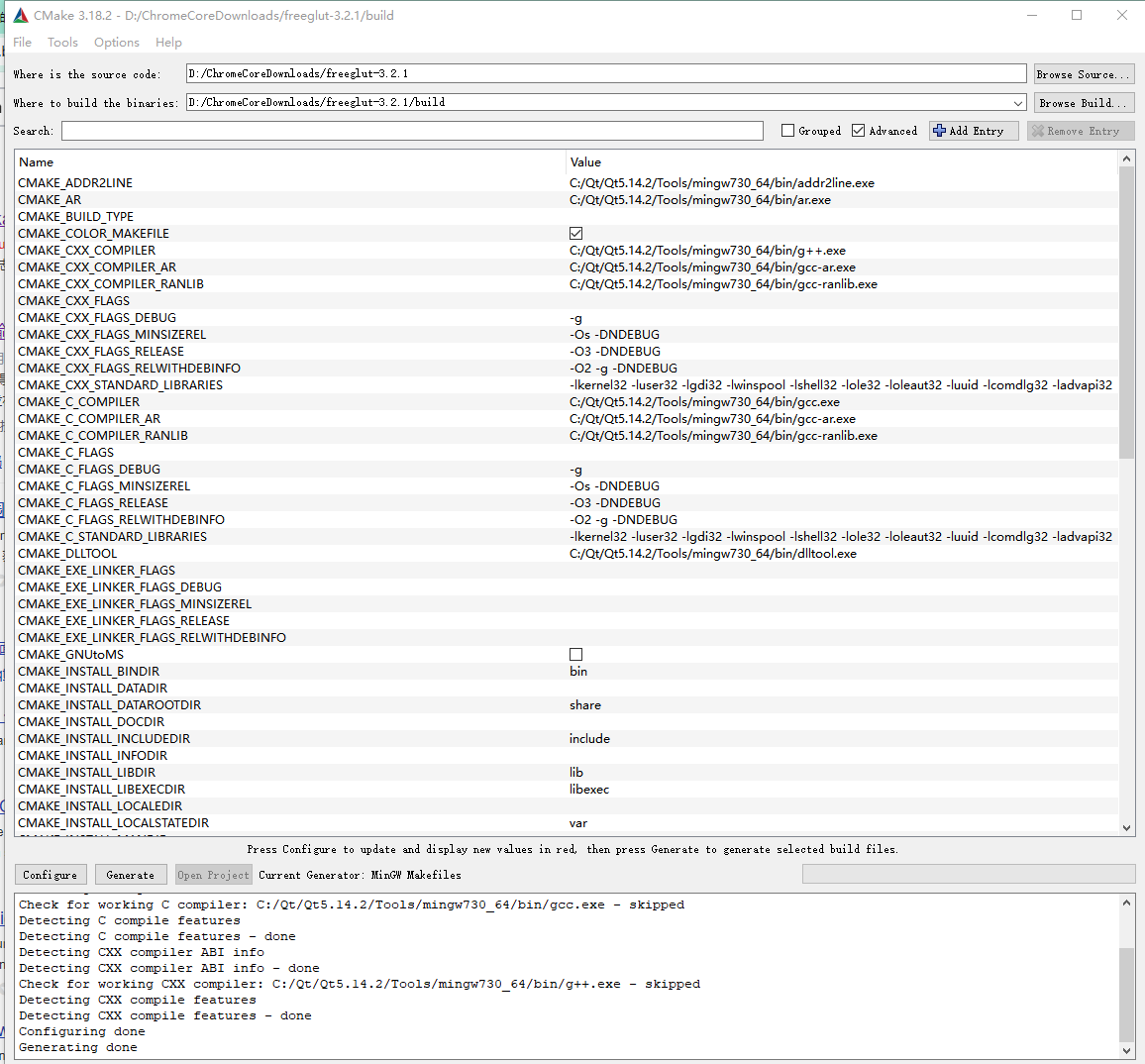Viewport: 1145px width, 1064px height.
Task: Enable the Grouped checkbox
Action: (787, 131)
